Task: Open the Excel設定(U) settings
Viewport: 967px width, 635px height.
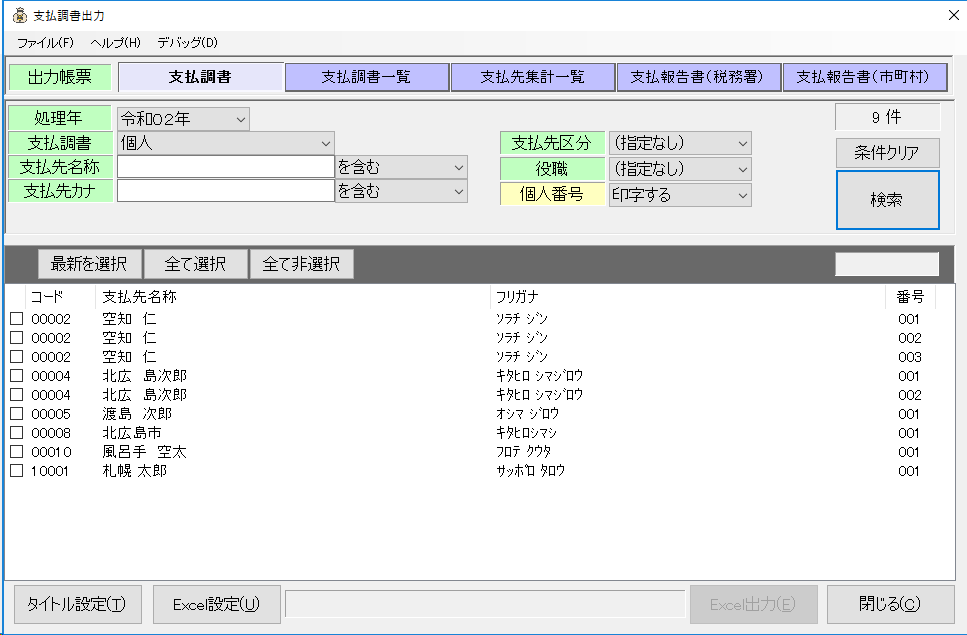Action: point(216,604)
